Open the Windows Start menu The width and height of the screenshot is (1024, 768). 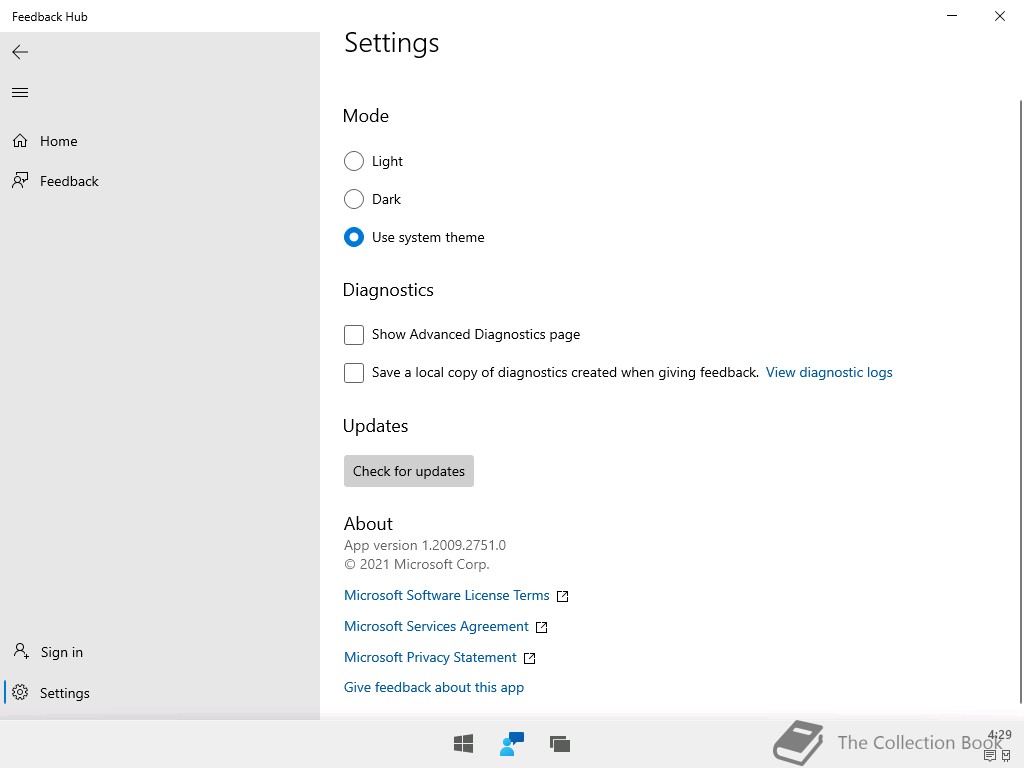(x=463, y=743)
